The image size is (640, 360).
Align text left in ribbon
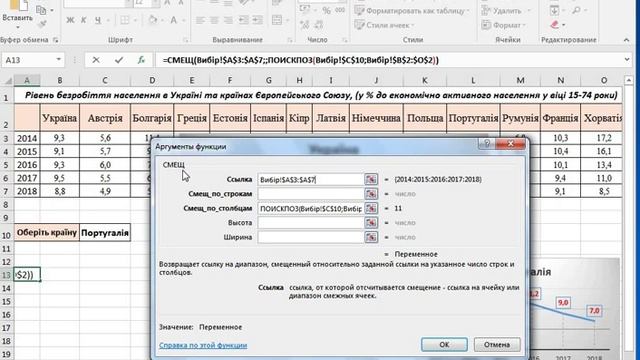coord(200,20)
